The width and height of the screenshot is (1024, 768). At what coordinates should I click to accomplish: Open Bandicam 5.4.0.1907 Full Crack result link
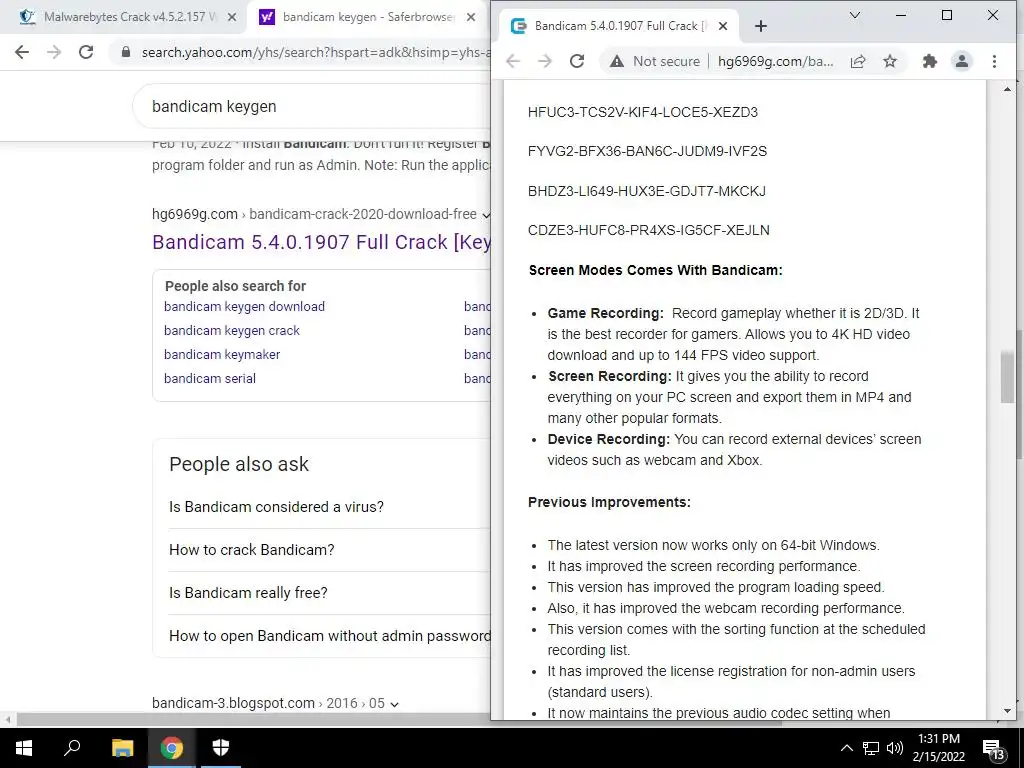pos(321,242)
